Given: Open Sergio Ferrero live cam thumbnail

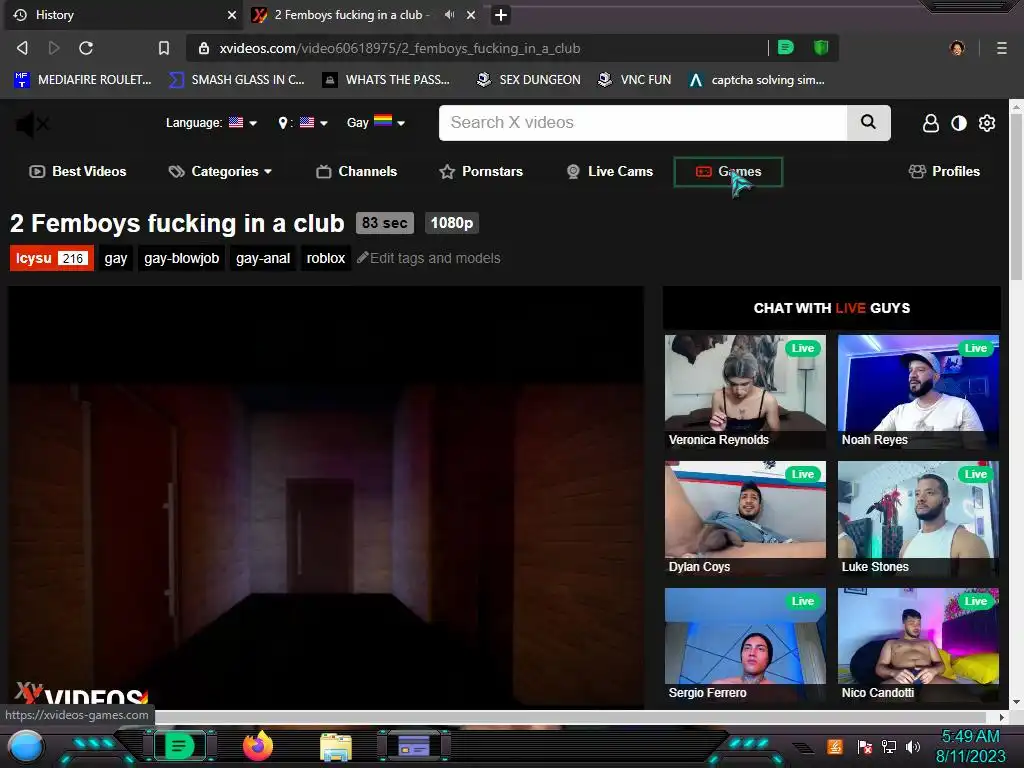Looking at the screenshot, I should (745, 645).
